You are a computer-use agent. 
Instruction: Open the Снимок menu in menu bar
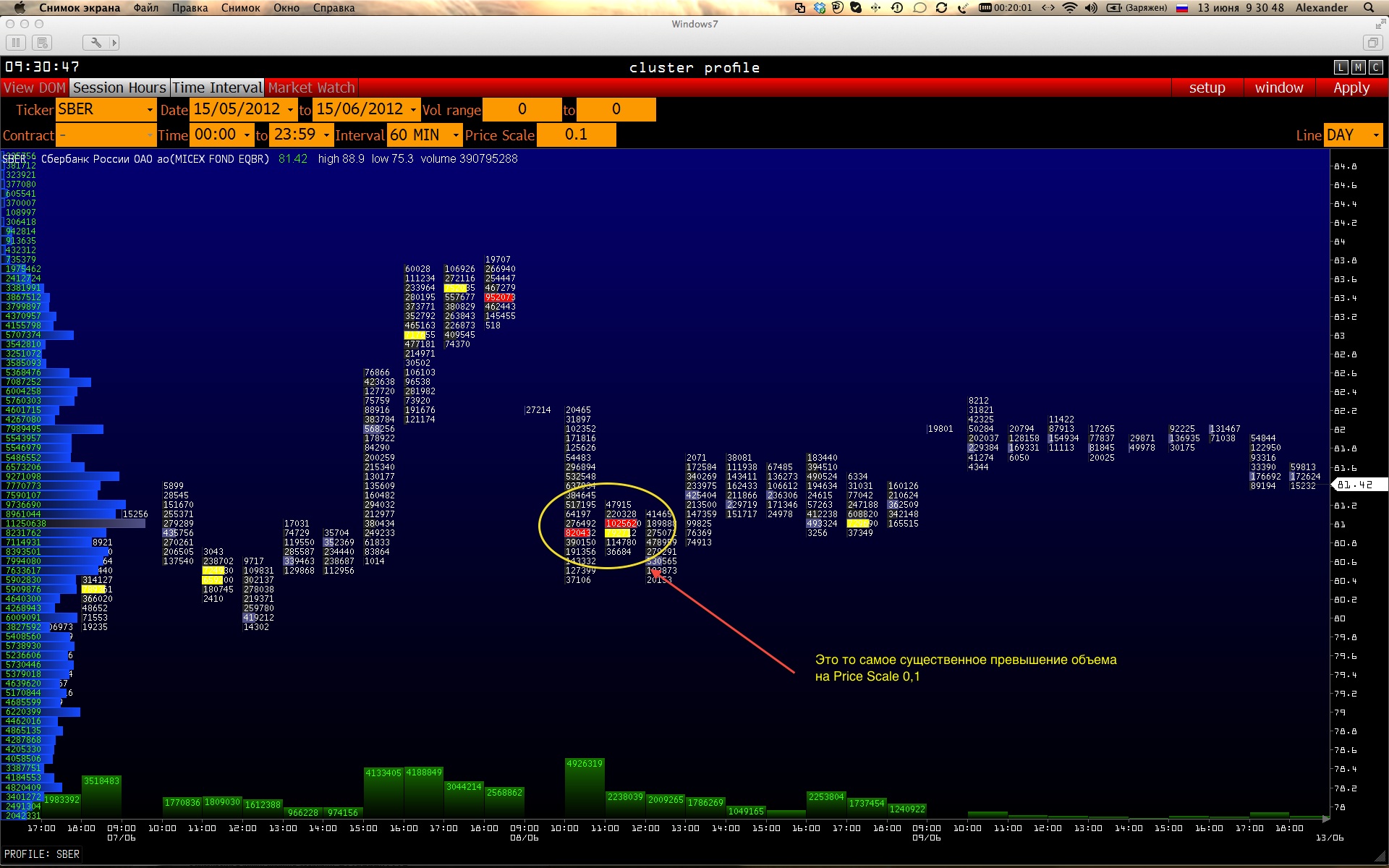click(240, 8)
